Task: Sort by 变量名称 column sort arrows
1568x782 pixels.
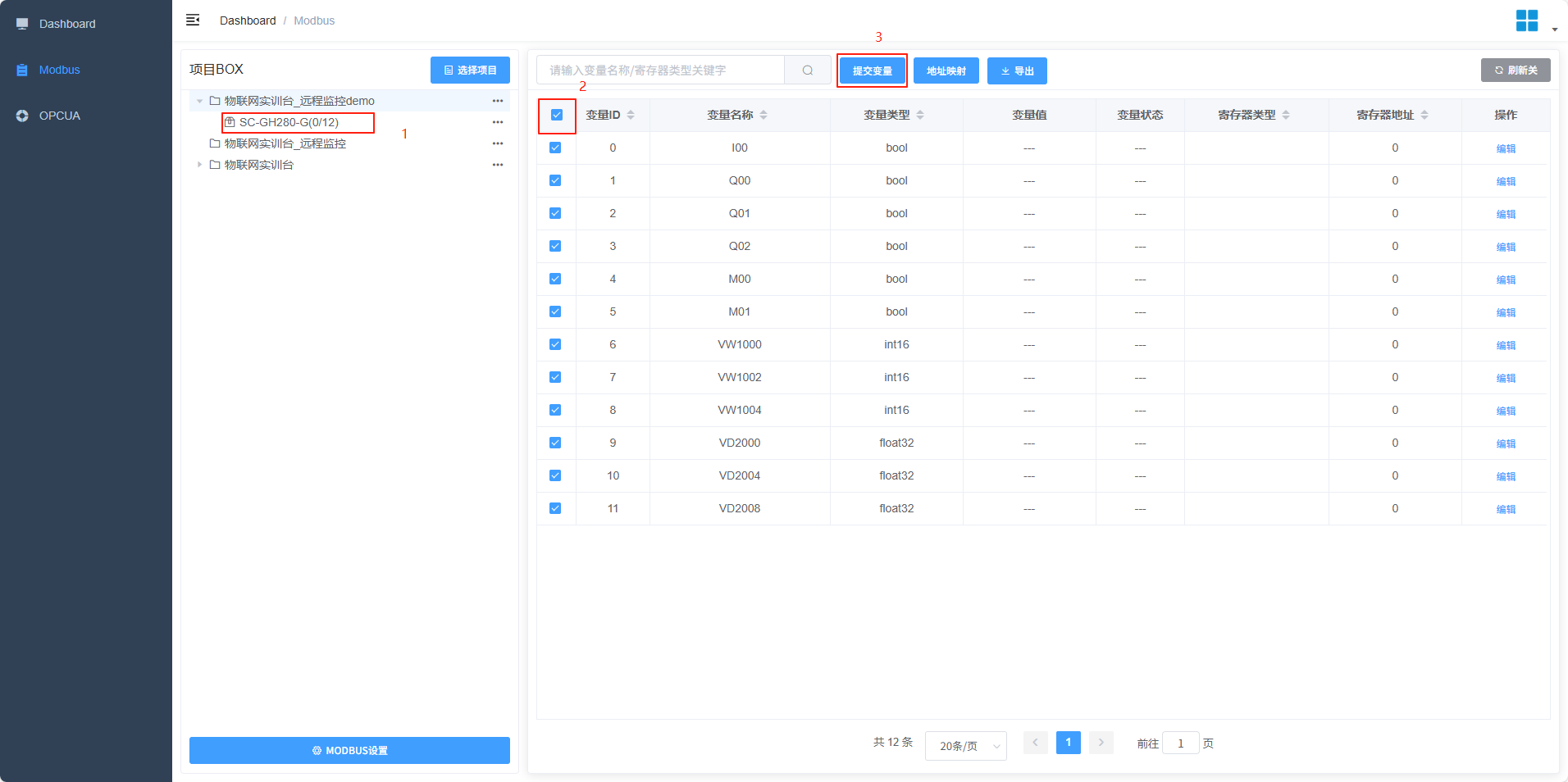Action: [x=763, y=115]
